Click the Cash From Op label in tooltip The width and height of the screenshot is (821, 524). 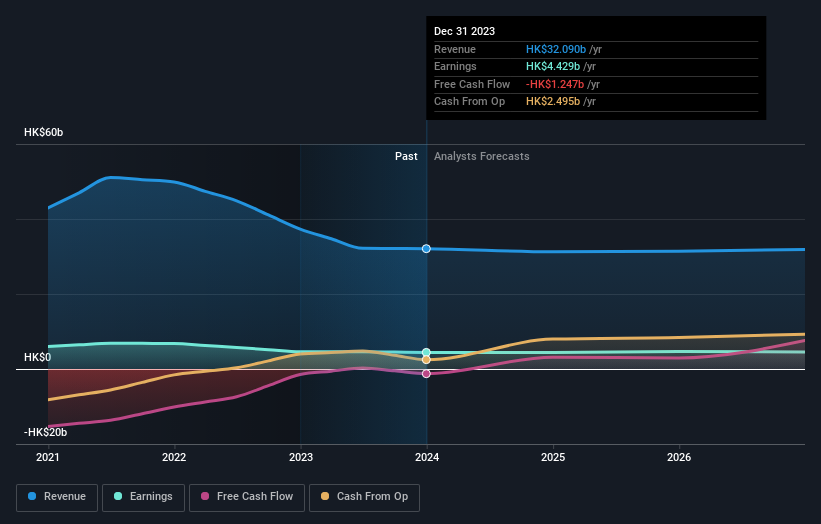(x=470, y=102)
